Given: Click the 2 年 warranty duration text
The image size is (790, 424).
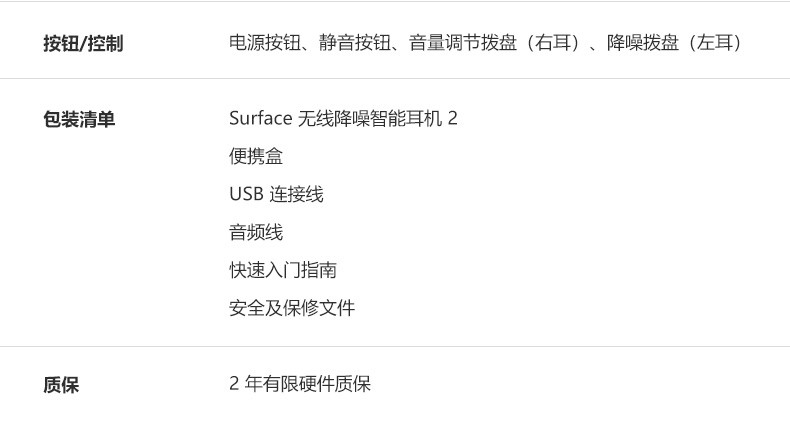Looking at the screenshot, I should [x=245, y=384].
